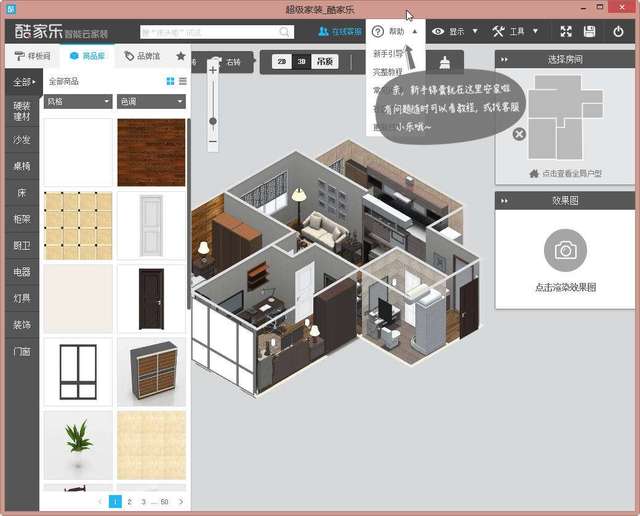Expand the 显示 display menu
The height and width of the screenshot is (516, 640).
(455, 32)
